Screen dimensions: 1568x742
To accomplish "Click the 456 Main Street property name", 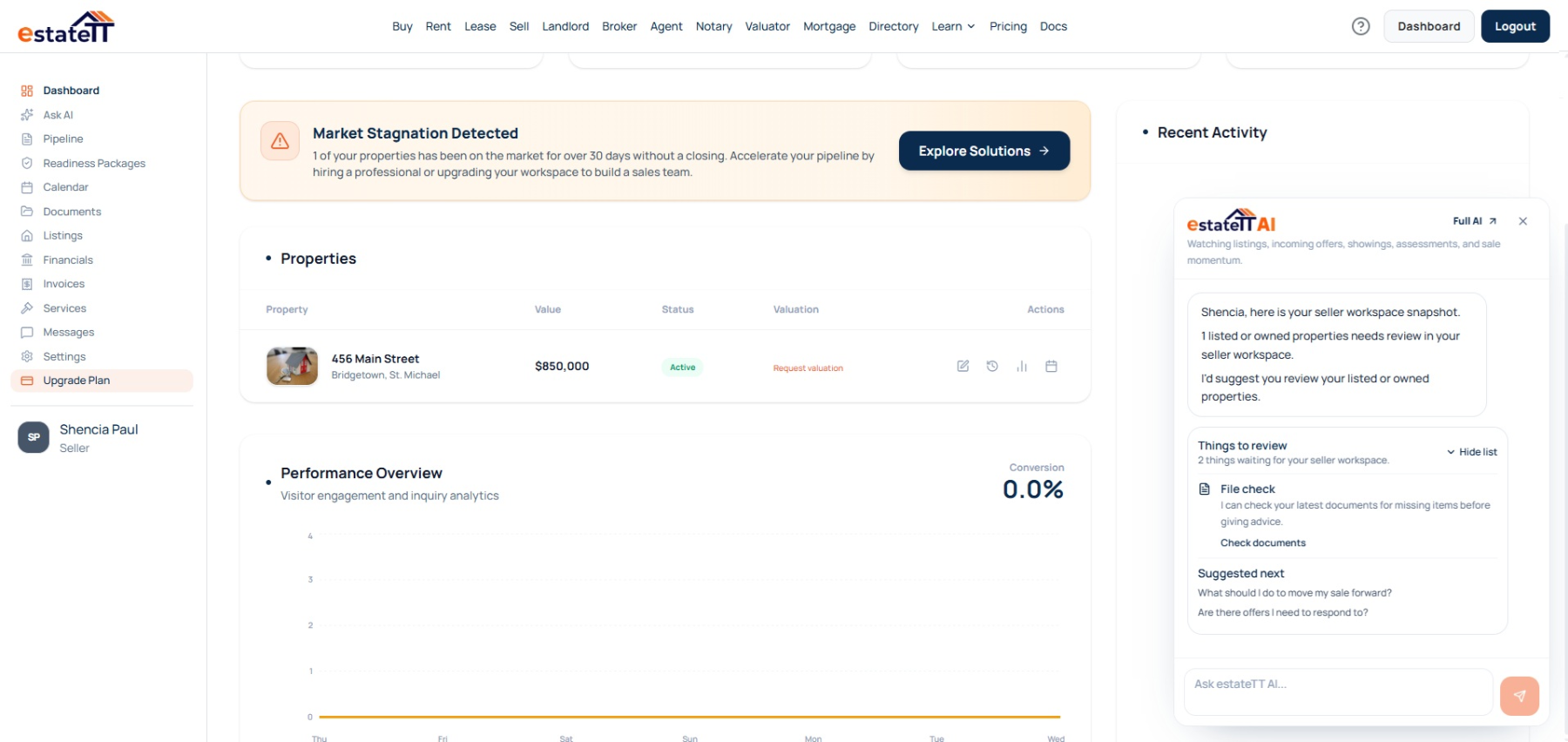I will [375, 359].
